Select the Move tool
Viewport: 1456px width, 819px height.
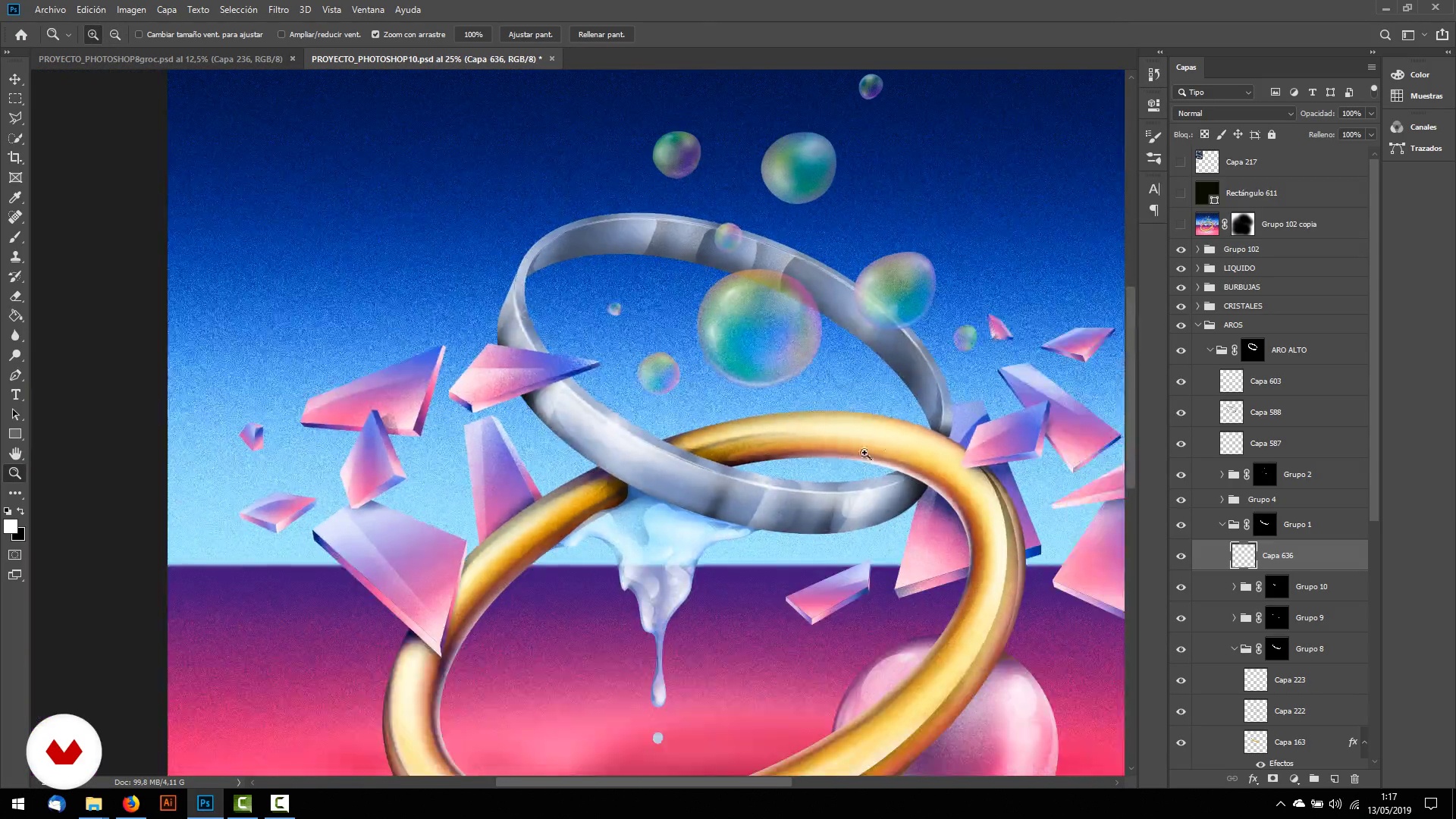pos(15,79)
